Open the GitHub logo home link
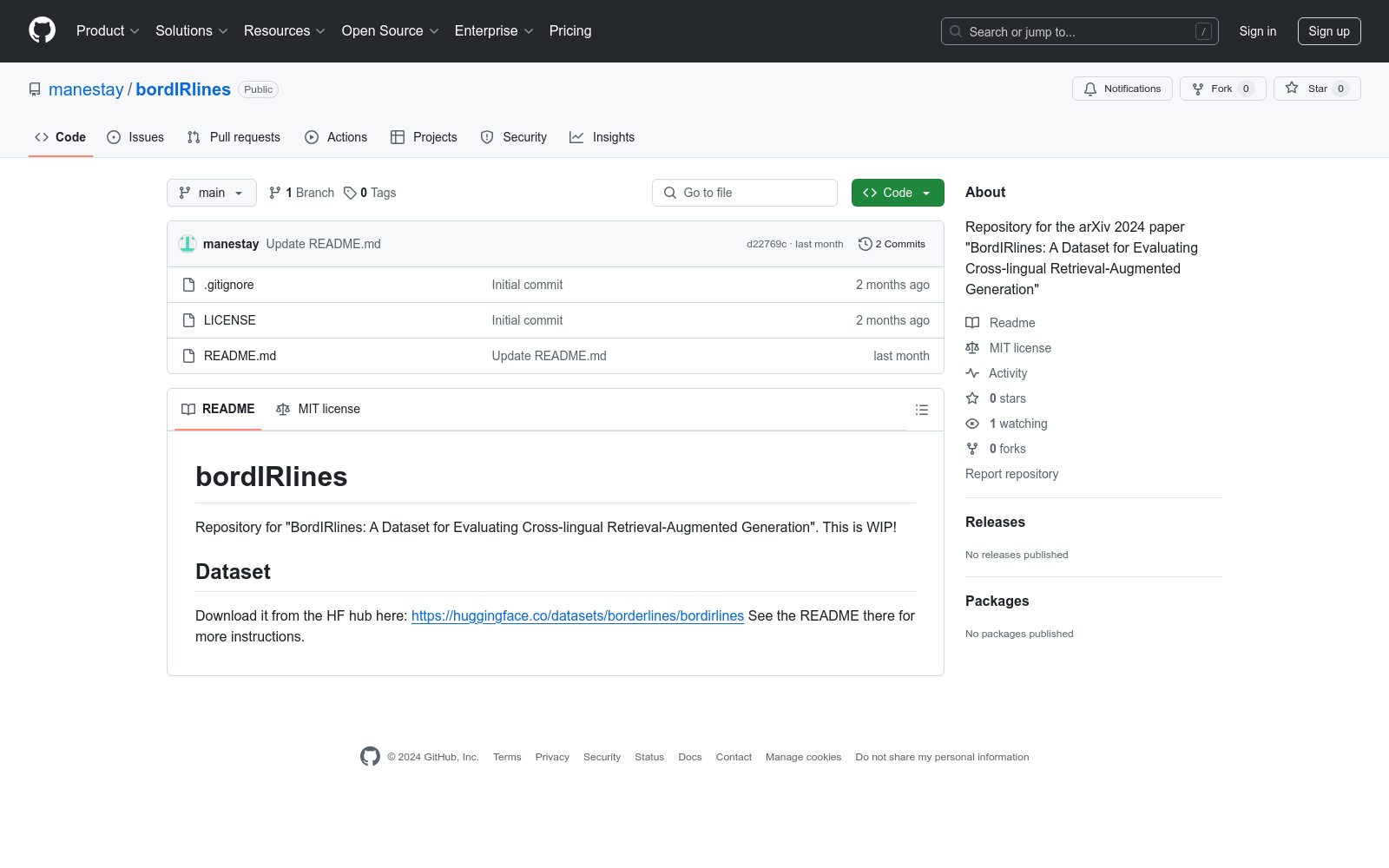The image size is (1389, 868). click(42, 30)
